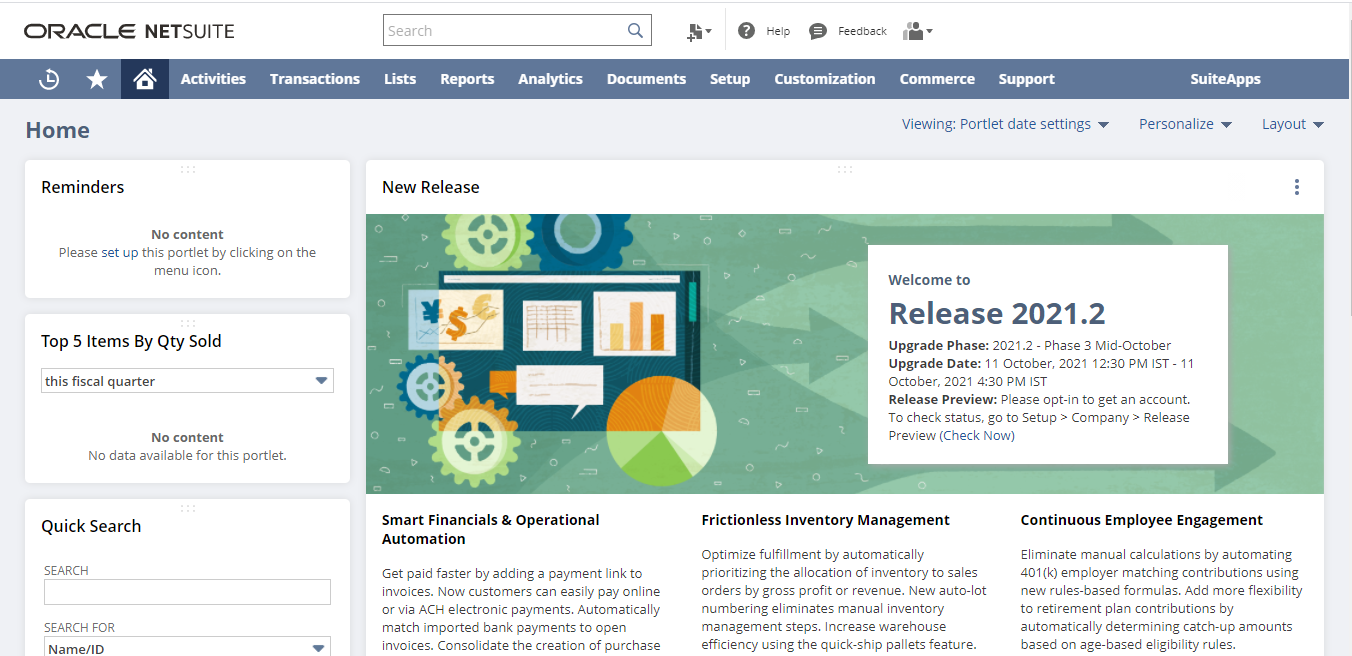Open the Reports menu
Screen dimensions: 1352x656
467,79
